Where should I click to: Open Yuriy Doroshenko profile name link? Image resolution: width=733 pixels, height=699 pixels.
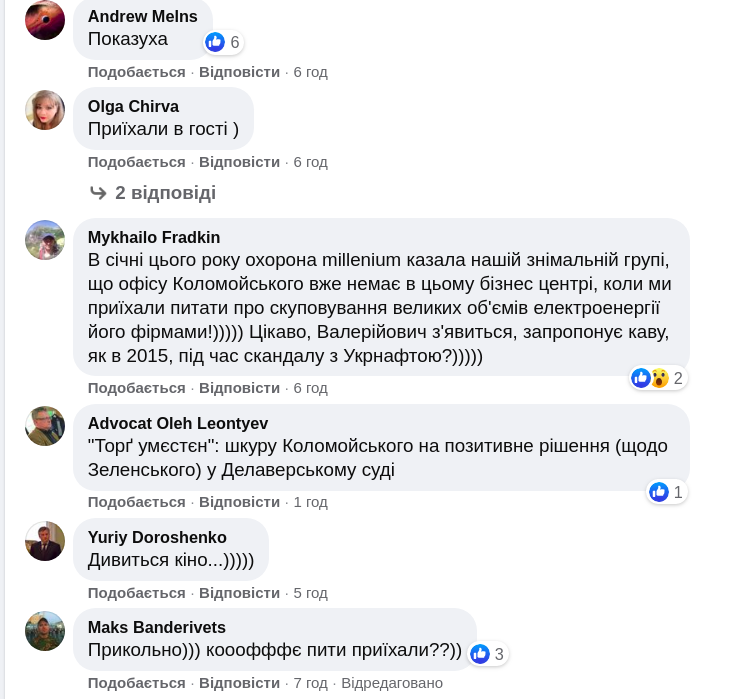[157, 538]
